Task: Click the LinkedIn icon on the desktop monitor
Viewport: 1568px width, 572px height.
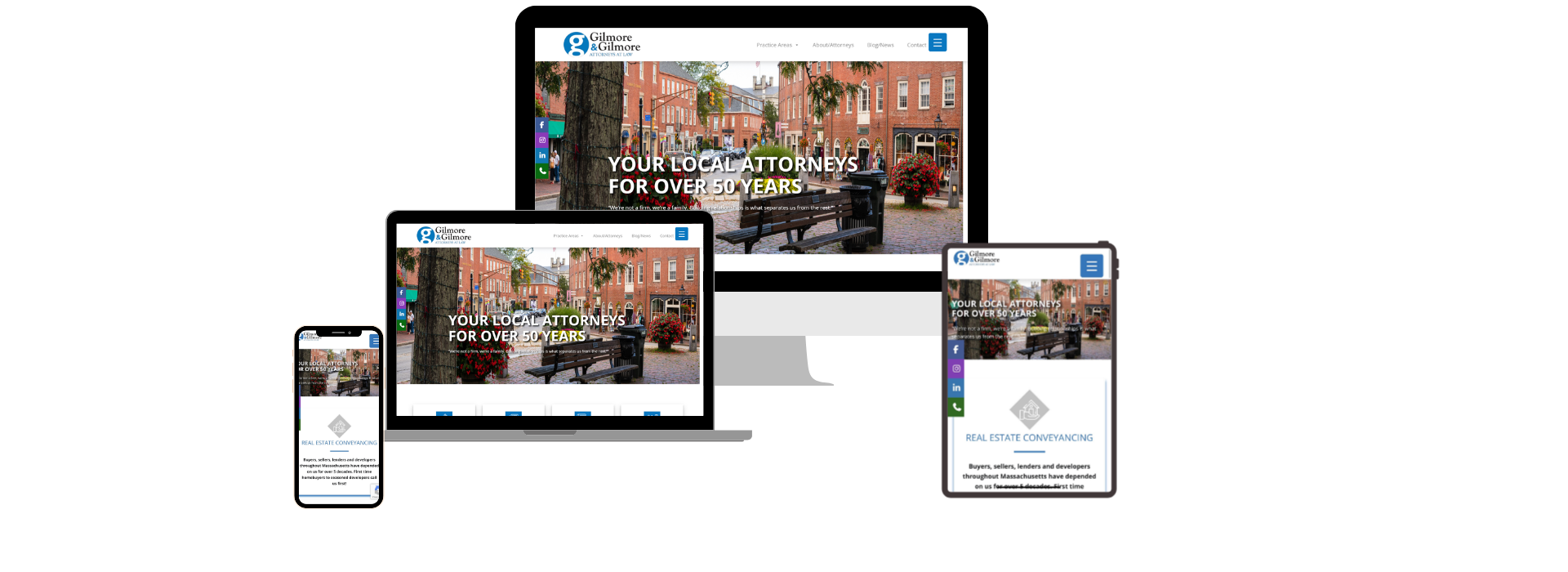Action: pyautogui.click(x=541, y=155)
